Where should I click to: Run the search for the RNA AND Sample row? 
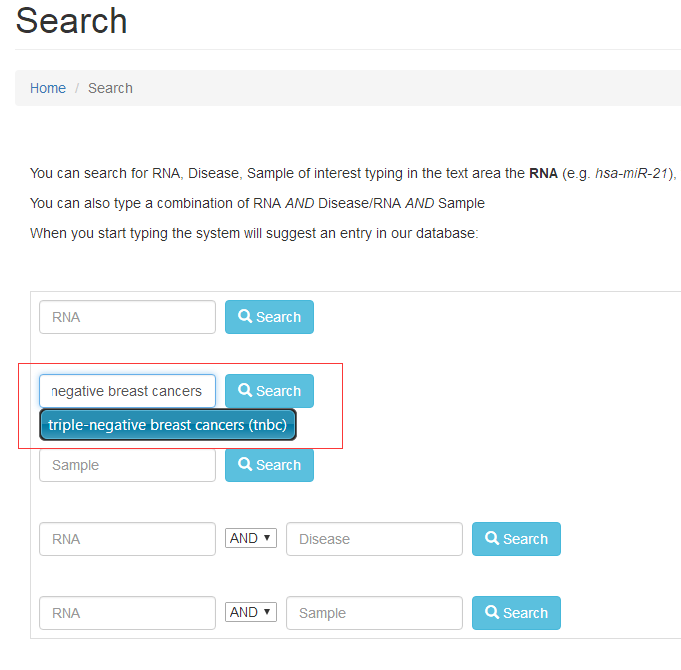tap(516, 613)
